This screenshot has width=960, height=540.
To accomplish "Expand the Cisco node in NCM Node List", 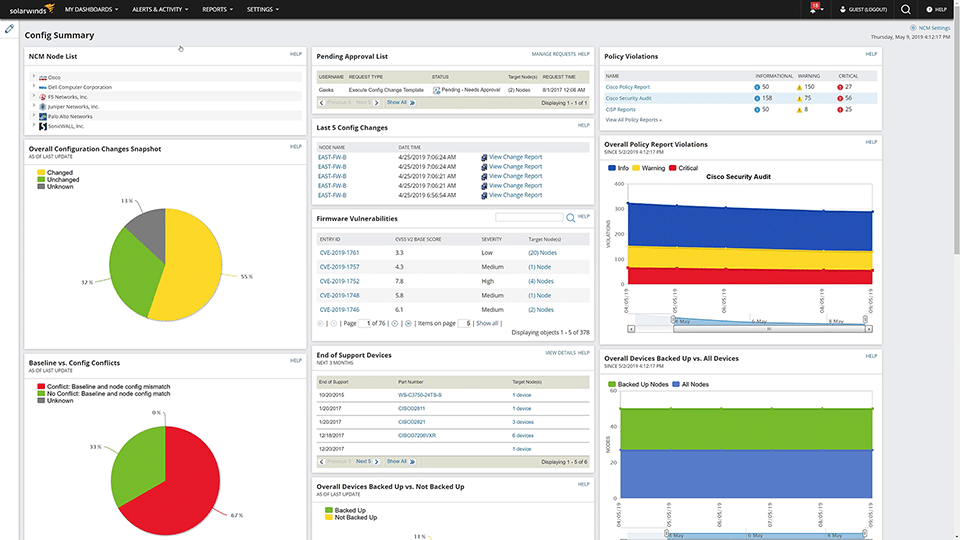I will pos(34,77).
